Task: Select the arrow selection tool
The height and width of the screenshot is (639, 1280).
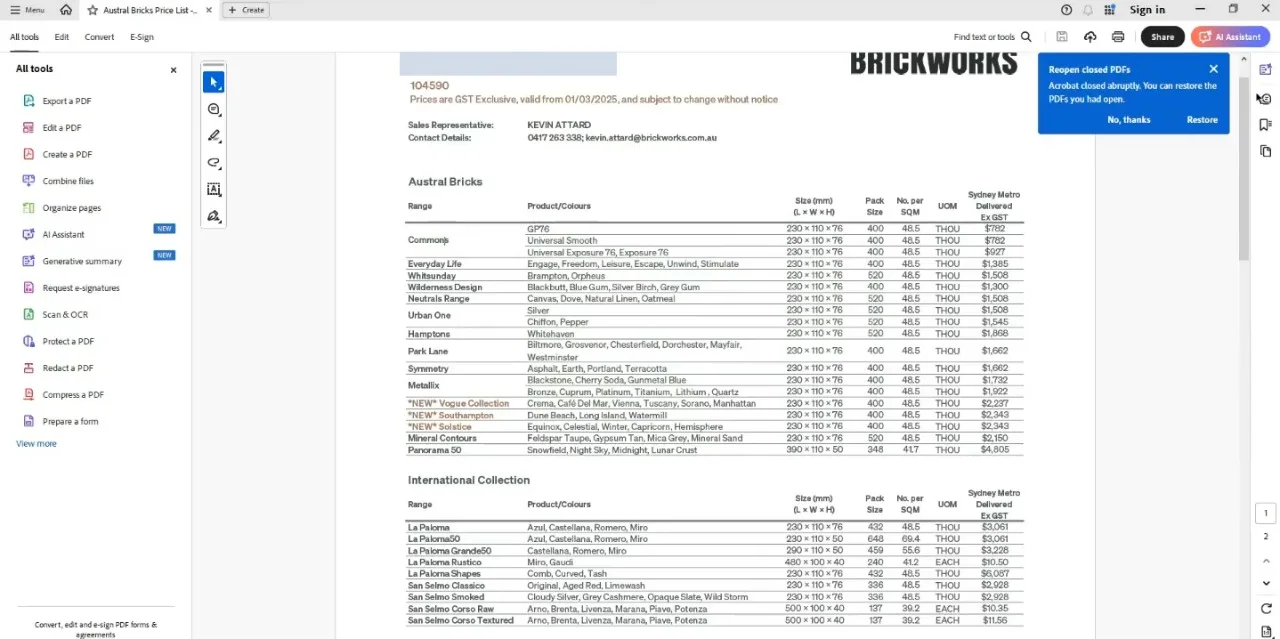Action: click(x=213, y=82)
